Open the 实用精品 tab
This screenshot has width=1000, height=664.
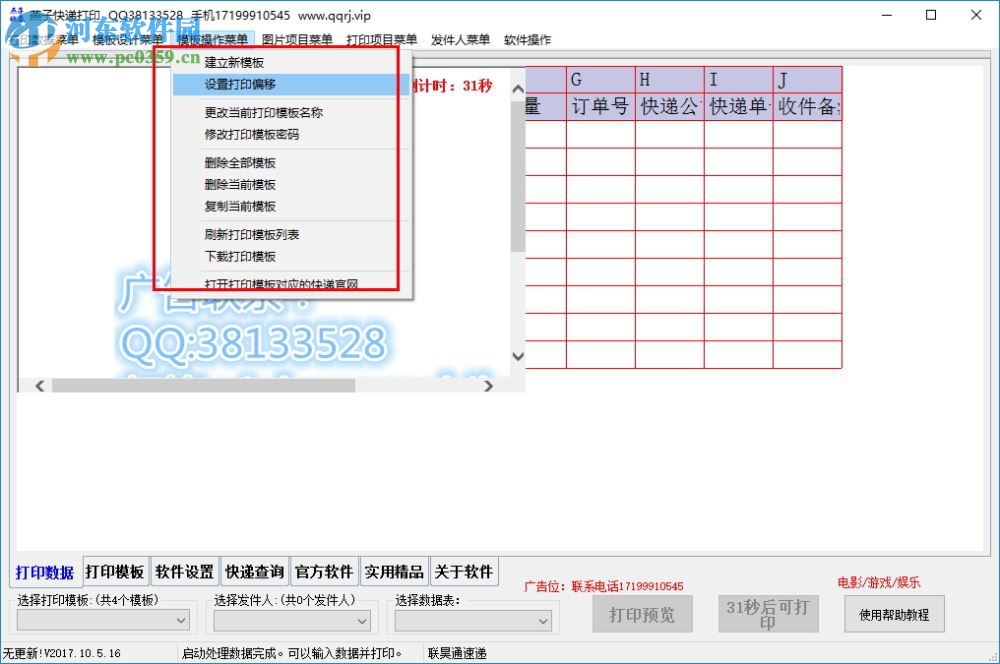click(394, 572)
